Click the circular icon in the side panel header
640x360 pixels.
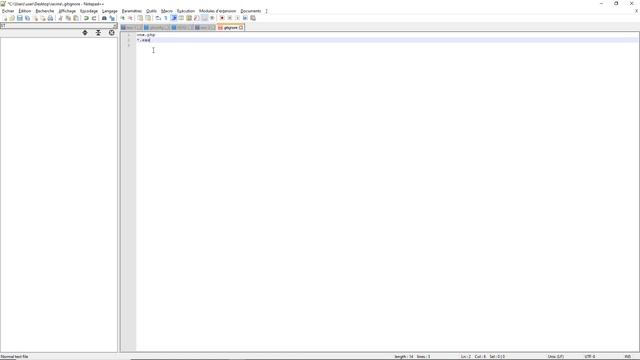tap(111, 33)
